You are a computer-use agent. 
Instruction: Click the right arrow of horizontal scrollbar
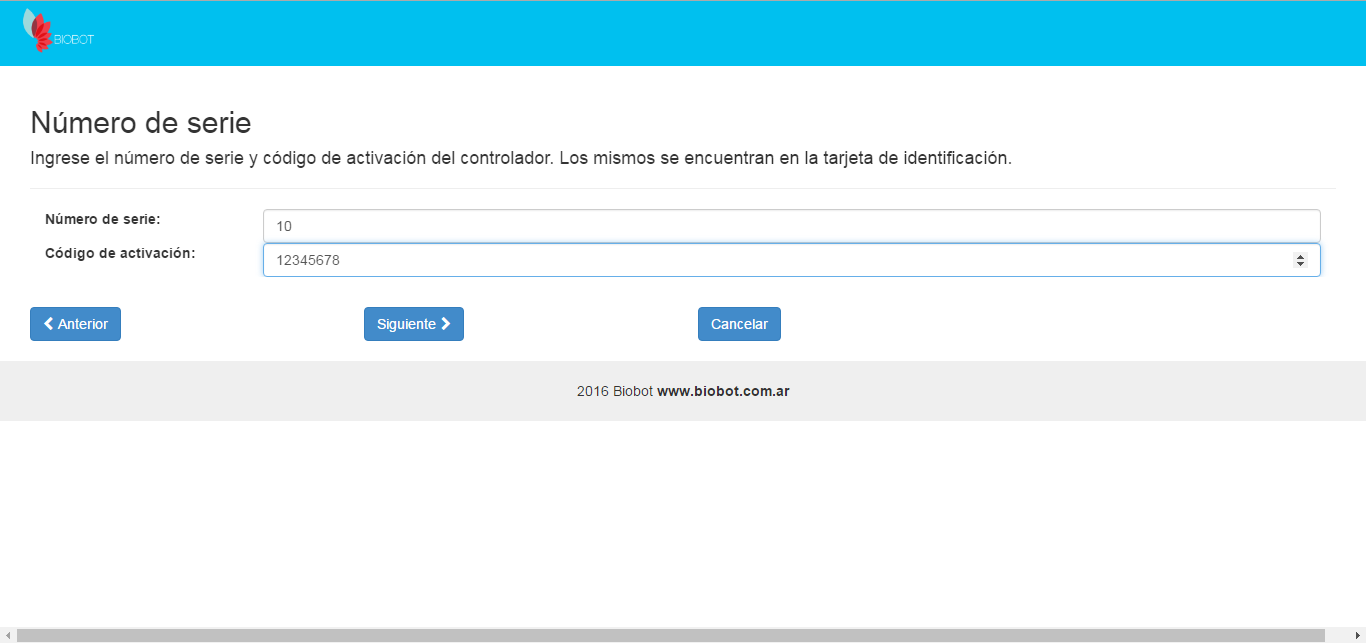[1358, 636]
